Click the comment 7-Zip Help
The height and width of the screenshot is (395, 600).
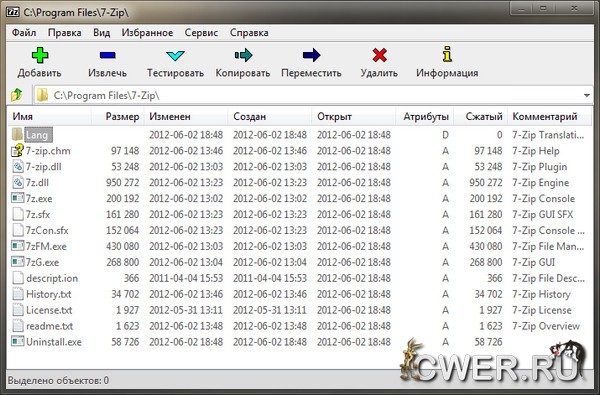click(x=536, y=151)
